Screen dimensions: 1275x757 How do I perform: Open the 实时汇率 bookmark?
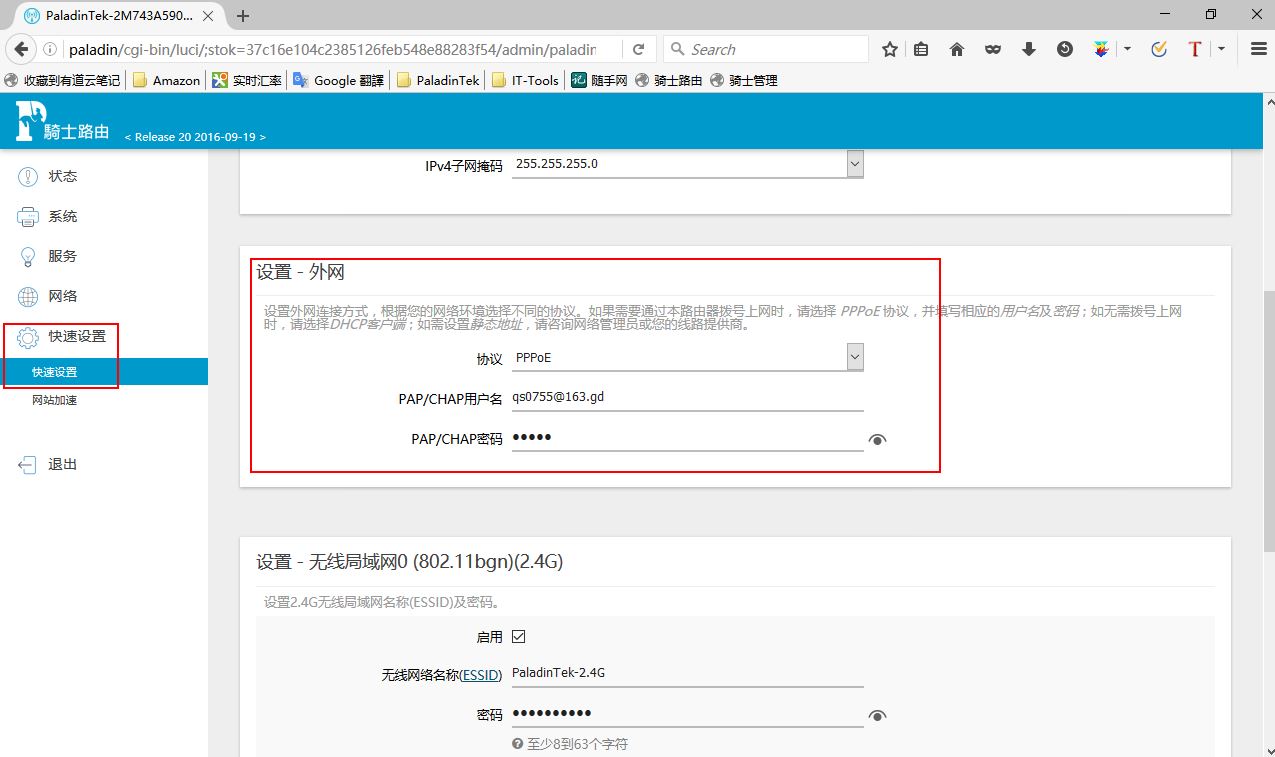click(247, 80)
